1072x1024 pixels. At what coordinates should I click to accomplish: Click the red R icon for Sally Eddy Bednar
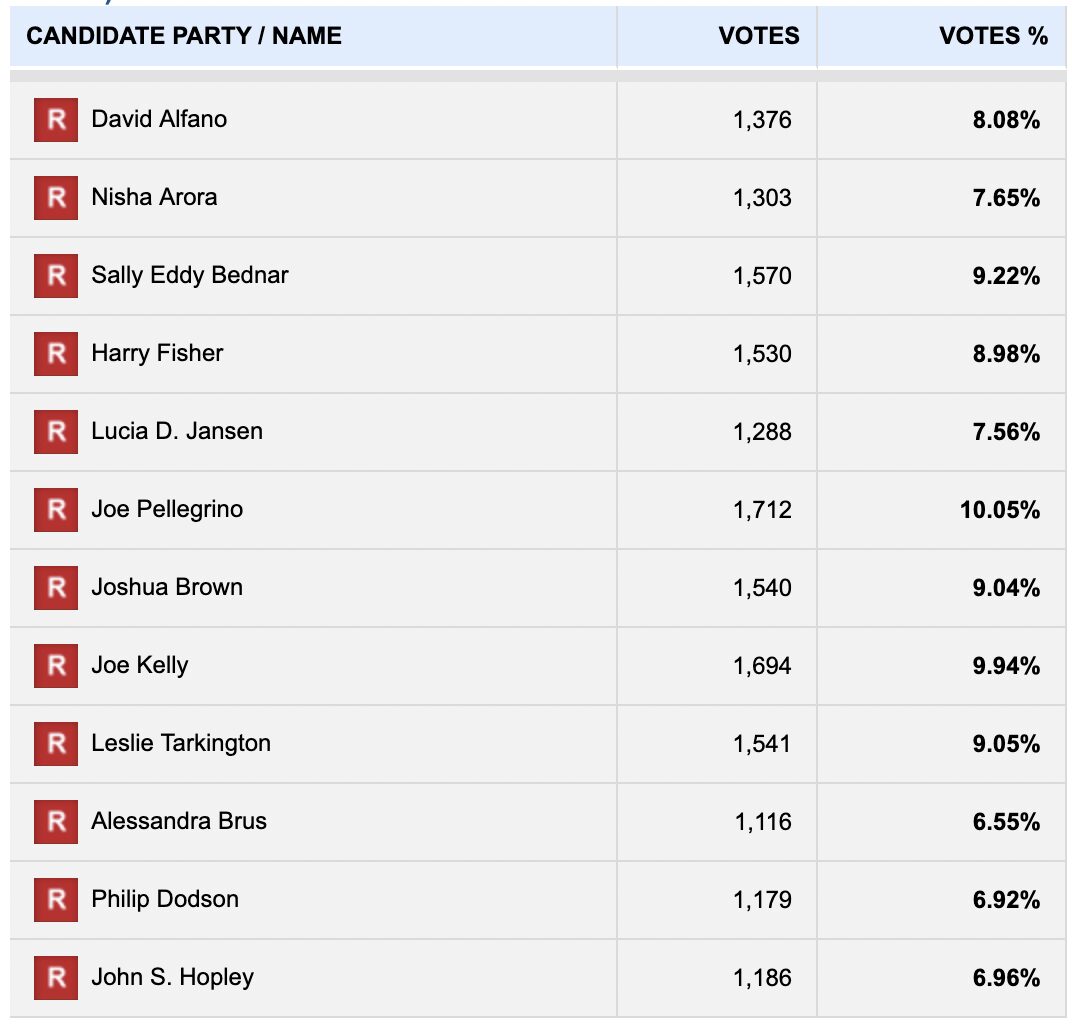point(56,276)
